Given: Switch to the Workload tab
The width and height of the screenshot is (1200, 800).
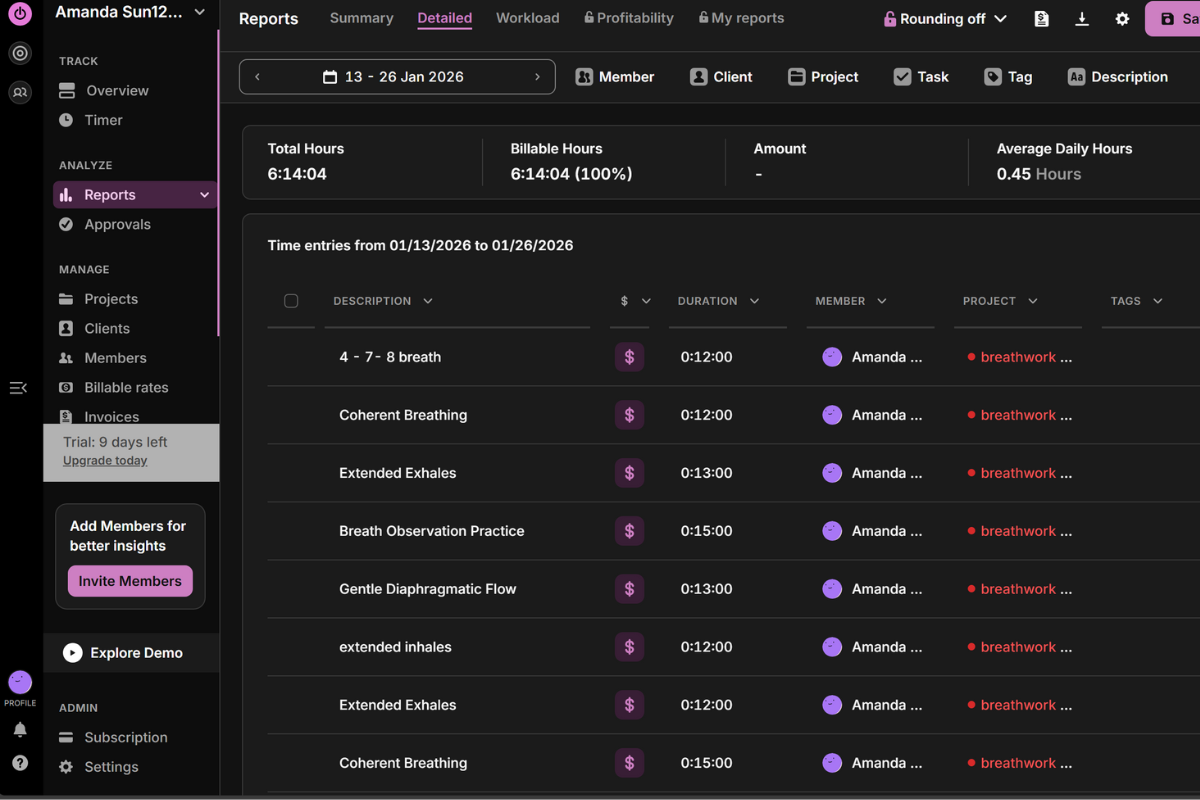Looking at the screenshot, I should click(x=527, y=18).
